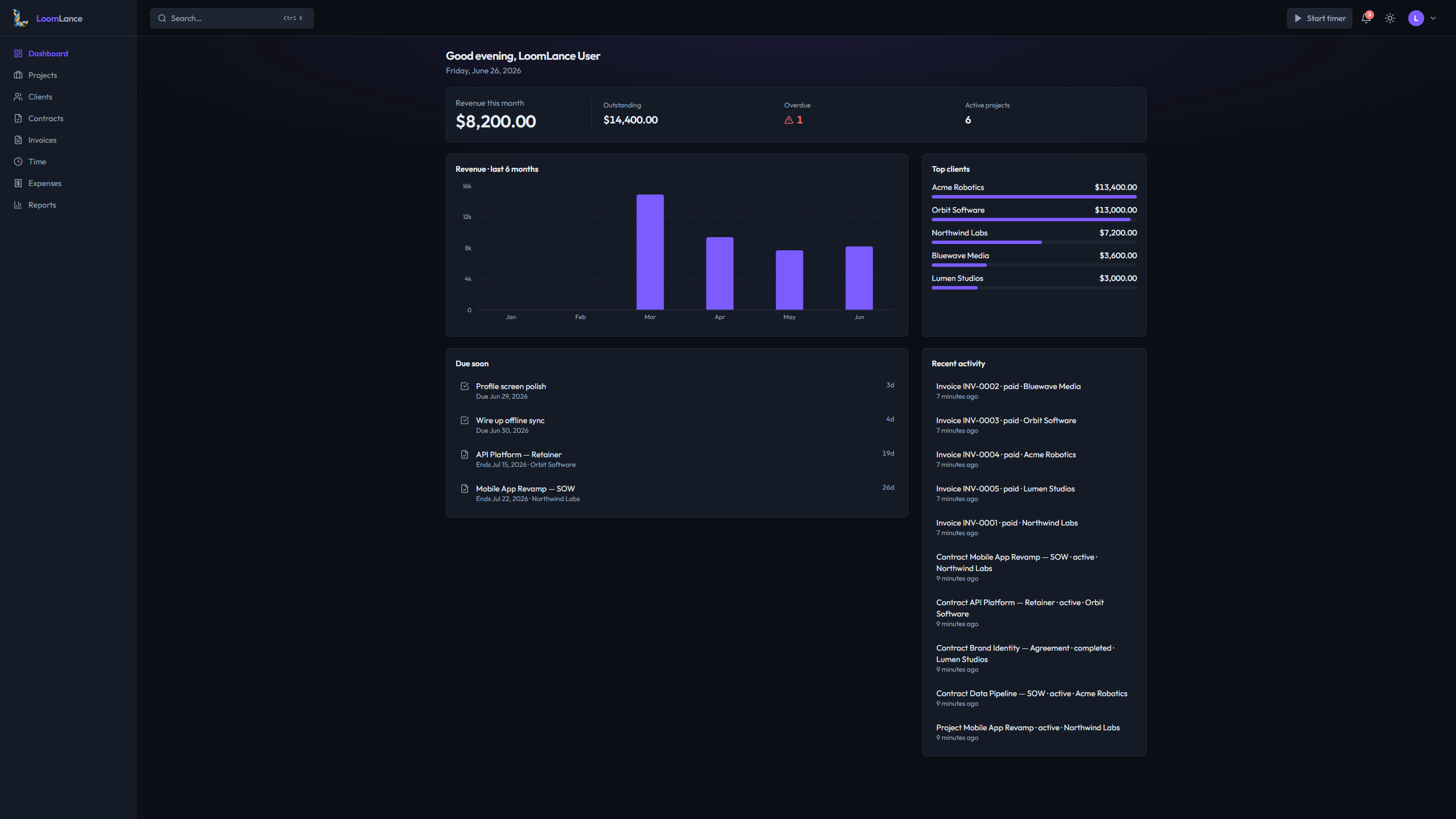1456x819 pixels.
Task: Switch to Expenses
Action: point(68,183)
